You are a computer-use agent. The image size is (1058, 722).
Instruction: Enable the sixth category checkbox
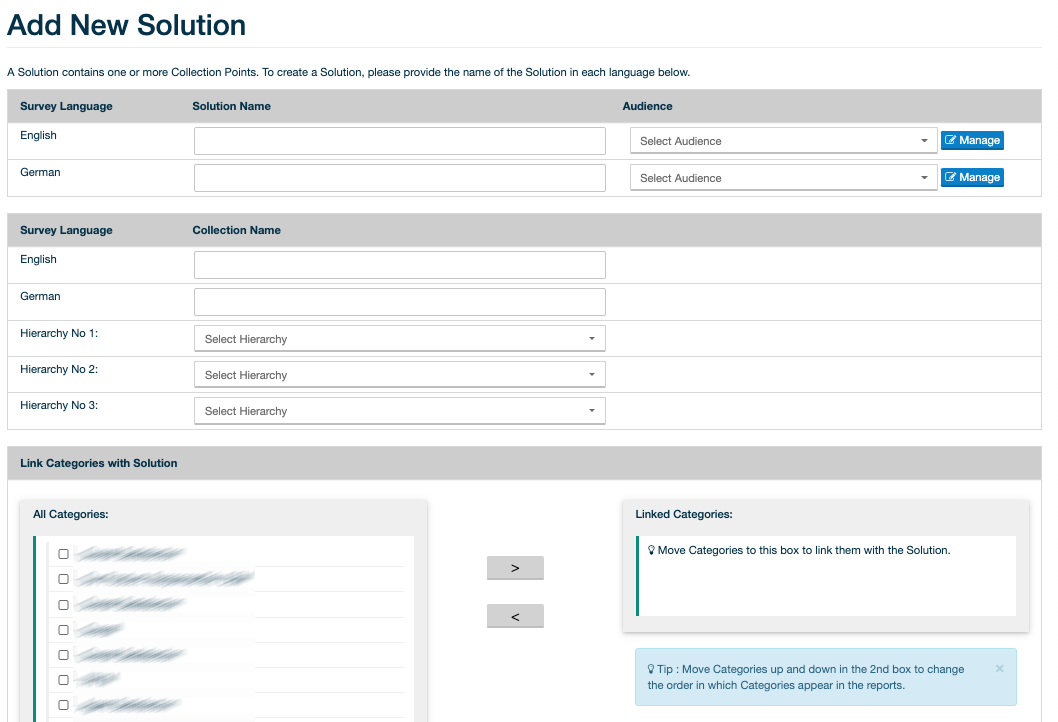click(64, 680)
